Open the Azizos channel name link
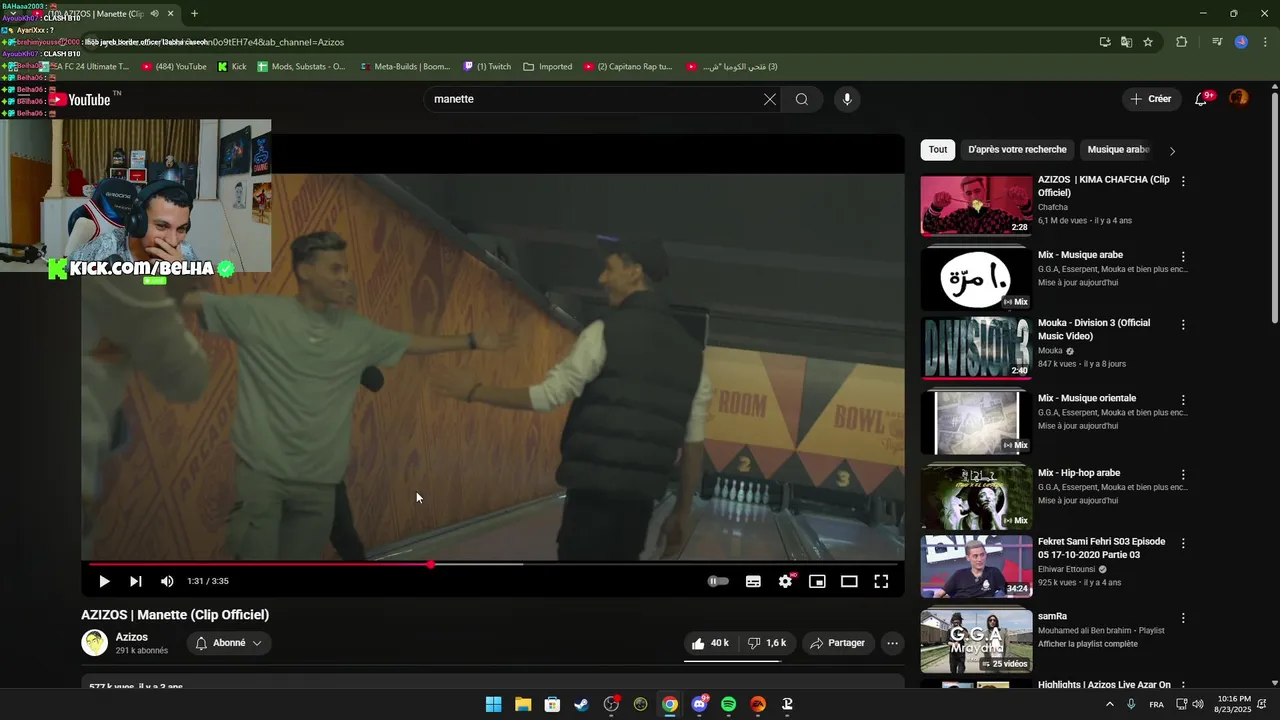 pyautogui.click(x=132, y=637)
